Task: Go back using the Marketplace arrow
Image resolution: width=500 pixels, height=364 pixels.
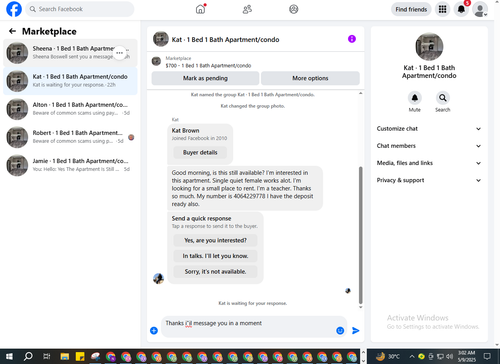Action: [12, 31]
